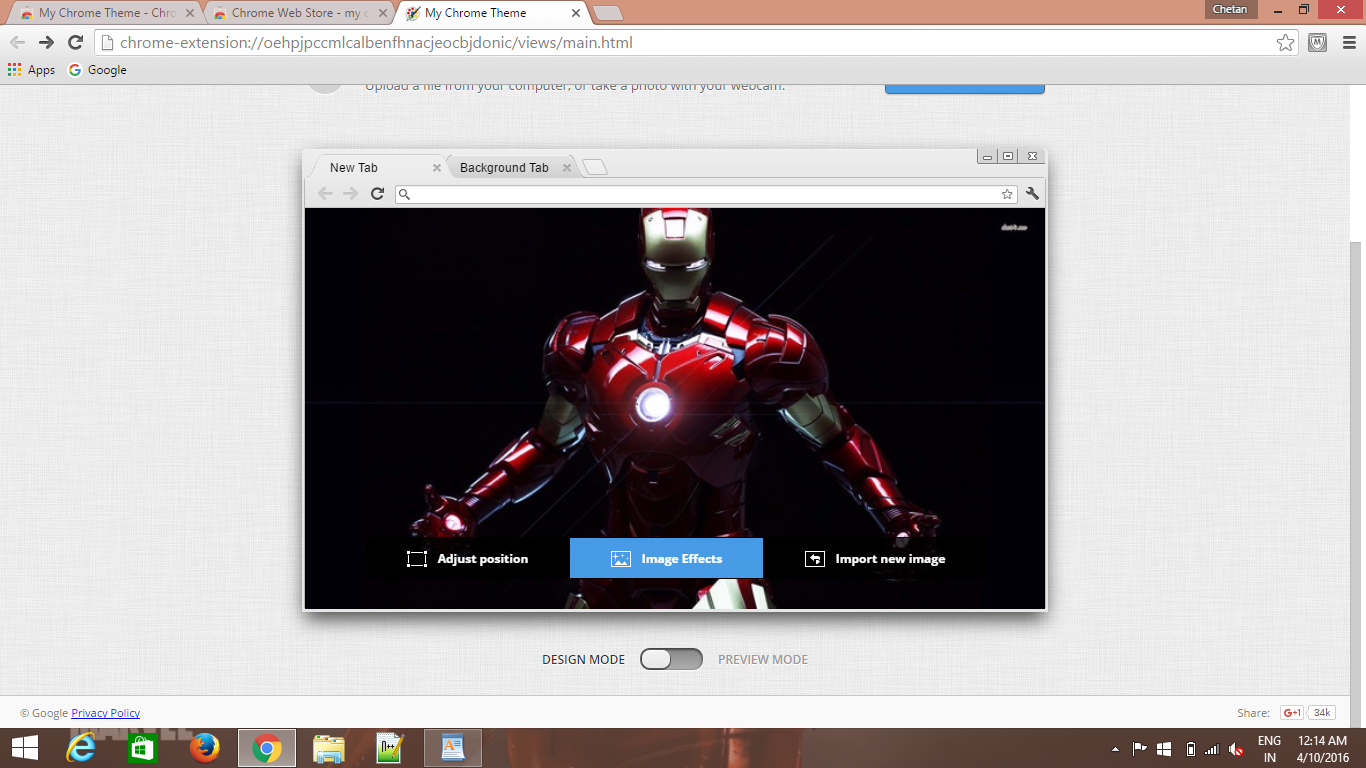This screenshot has width=1366, height=768.
Task: Click the network signal tray icon
Action: point(1212,749)
